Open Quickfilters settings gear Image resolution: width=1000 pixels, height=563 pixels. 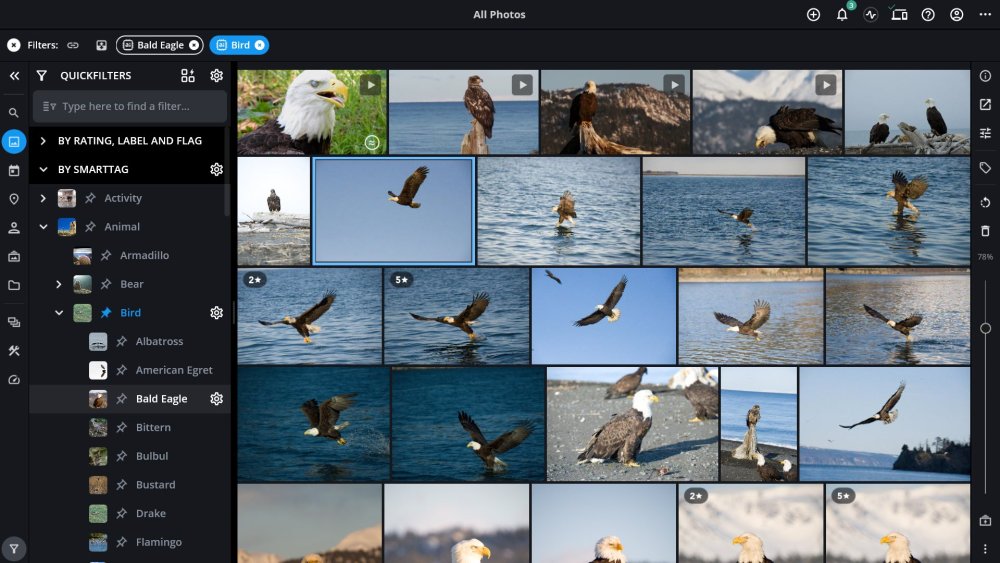coord(217,76)
